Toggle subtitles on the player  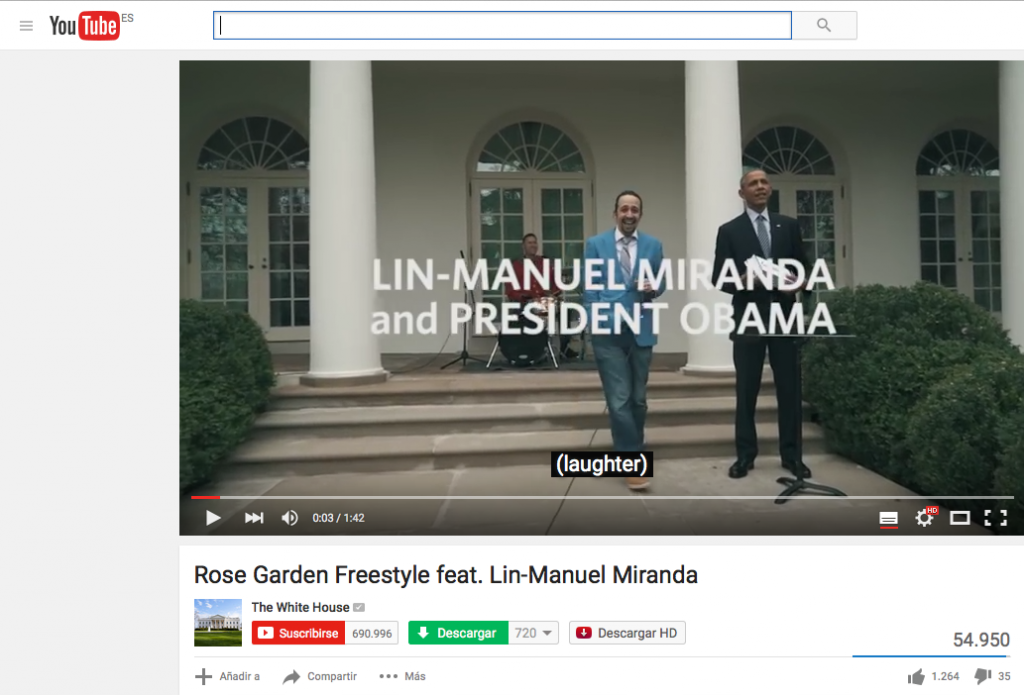coord(888,519)
